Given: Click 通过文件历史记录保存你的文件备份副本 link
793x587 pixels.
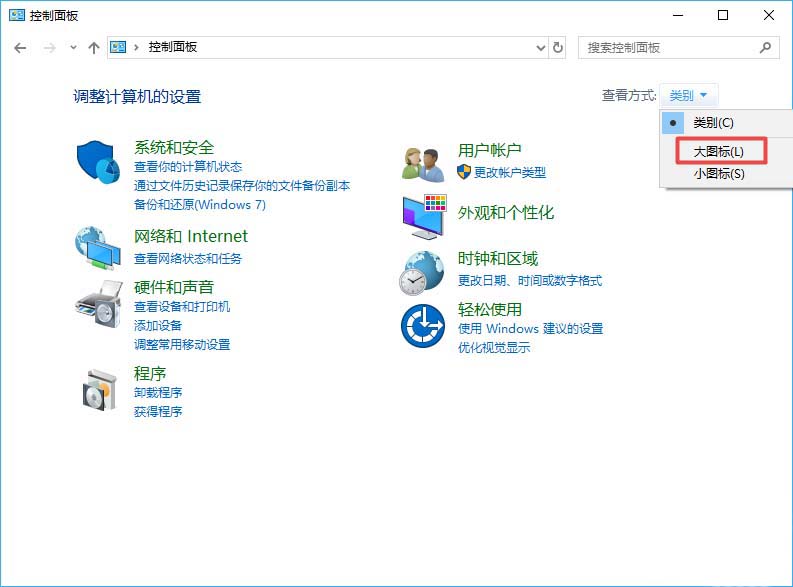Looking at the screenshot, I should [x=242, y=186].
